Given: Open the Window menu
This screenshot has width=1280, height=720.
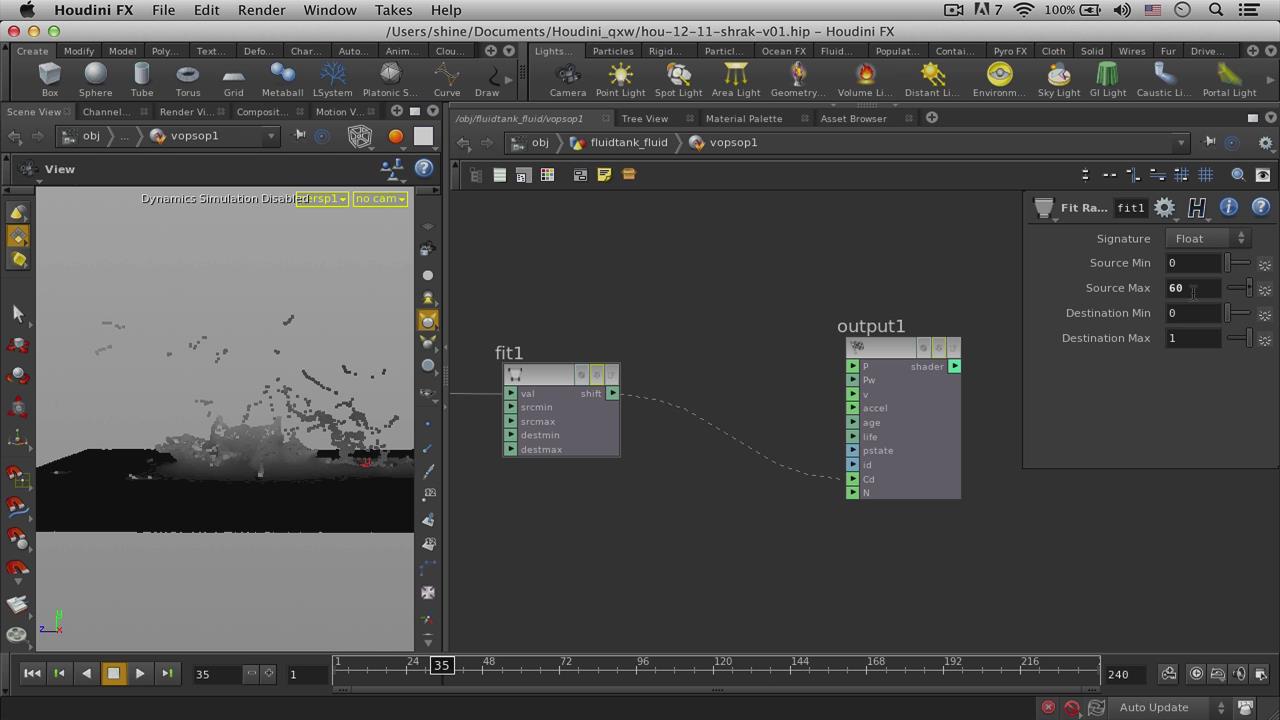Looking at the screenshot, I should (x=330, y=10).
